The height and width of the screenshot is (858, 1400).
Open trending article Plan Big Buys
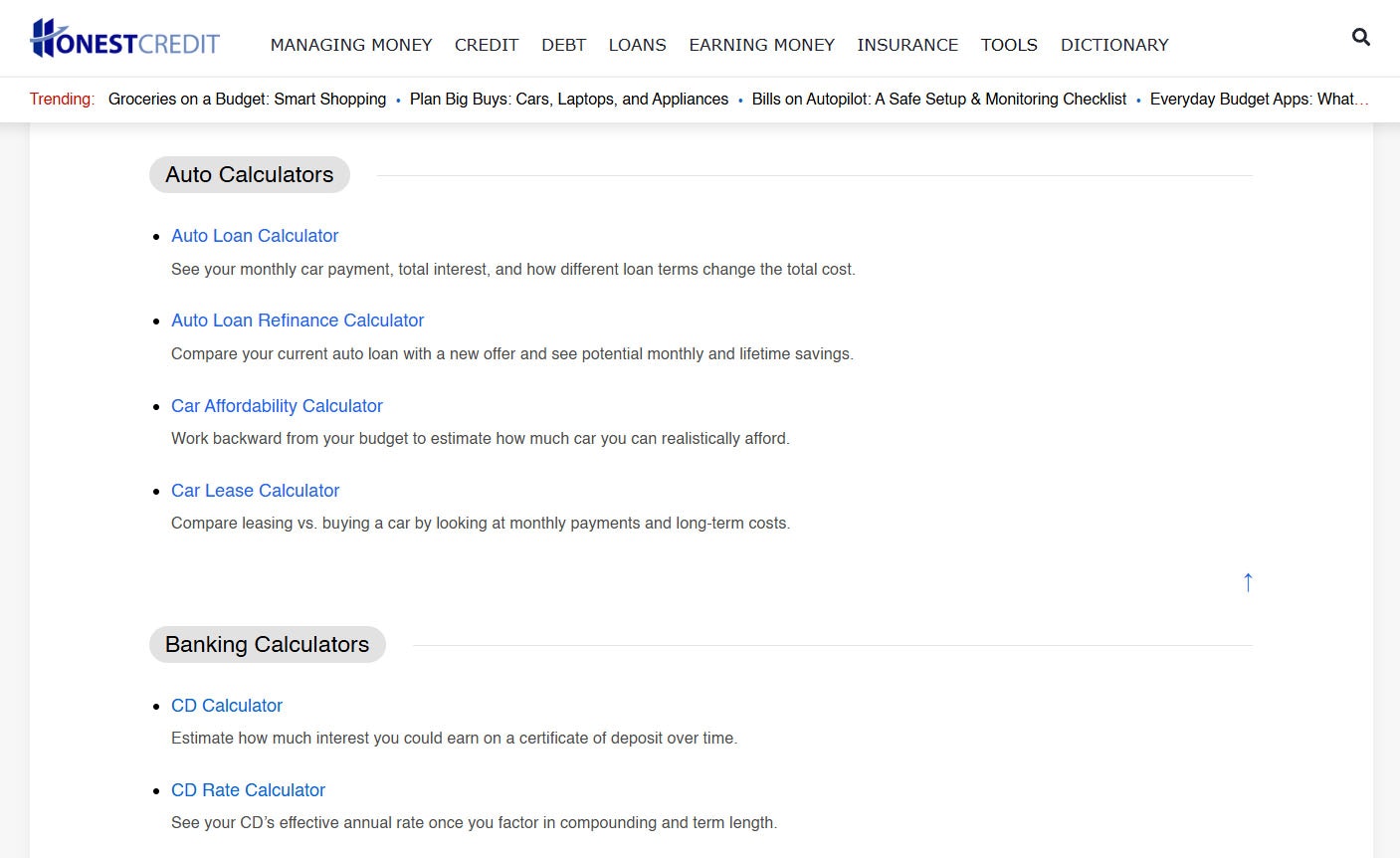[569, 100]
